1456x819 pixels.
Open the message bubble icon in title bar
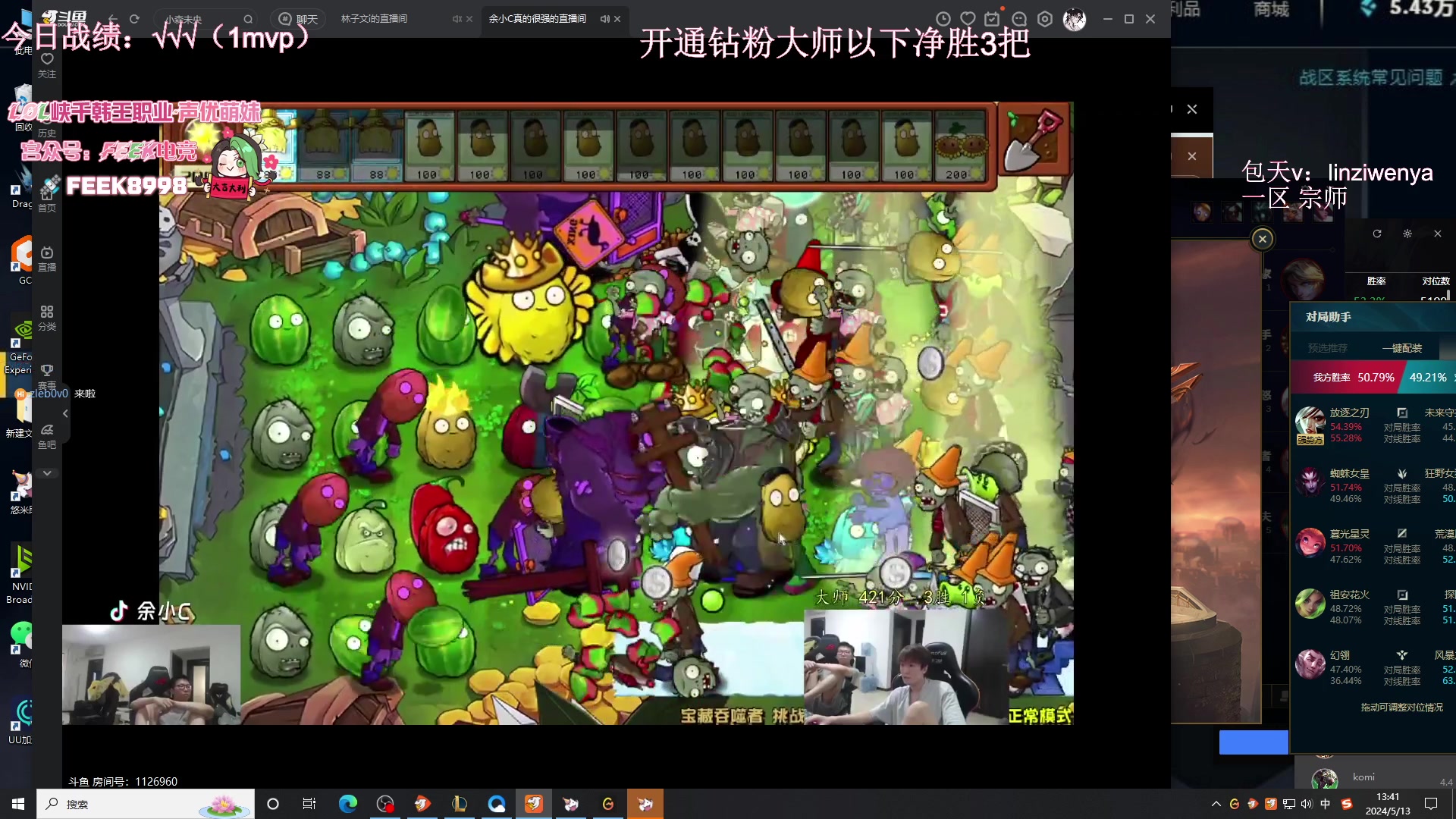coord(1019,19)
